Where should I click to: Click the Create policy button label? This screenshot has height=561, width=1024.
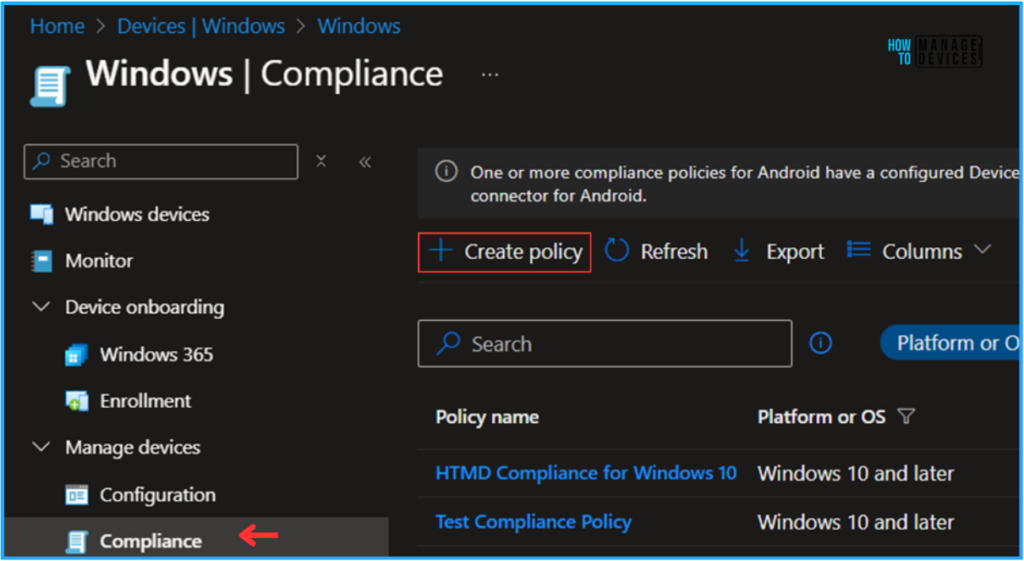tap(523, 251)
